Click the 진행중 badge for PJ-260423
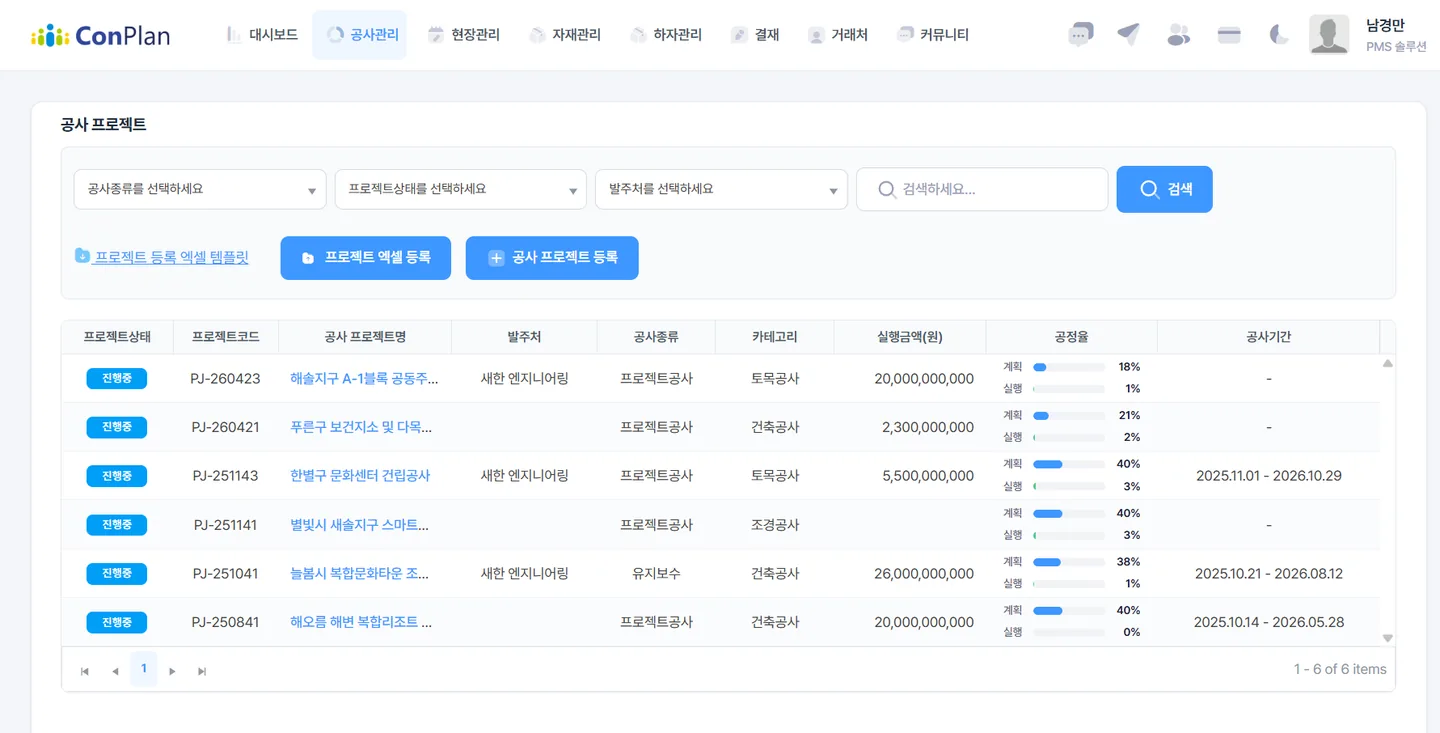1440x733 pixels. click(117, 379)
